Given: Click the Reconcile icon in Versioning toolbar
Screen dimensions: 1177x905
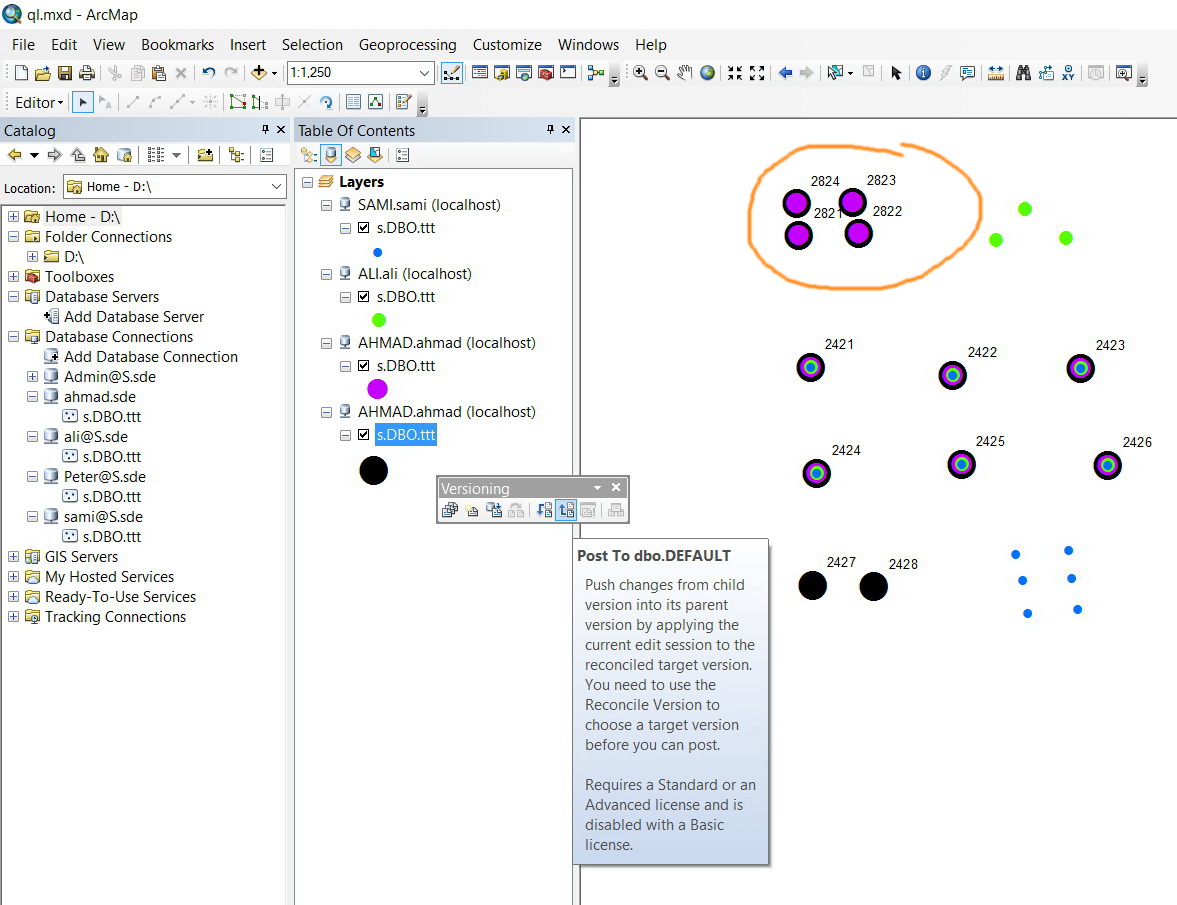Looking at the screenshot, I should (545, 510).
